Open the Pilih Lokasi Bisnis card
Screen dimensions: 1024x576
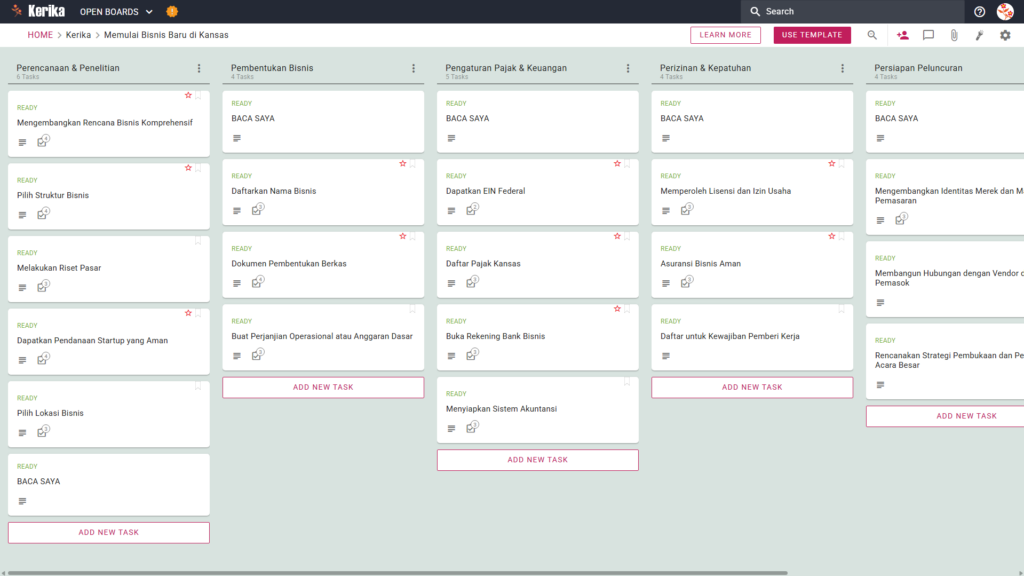[108, 414]
